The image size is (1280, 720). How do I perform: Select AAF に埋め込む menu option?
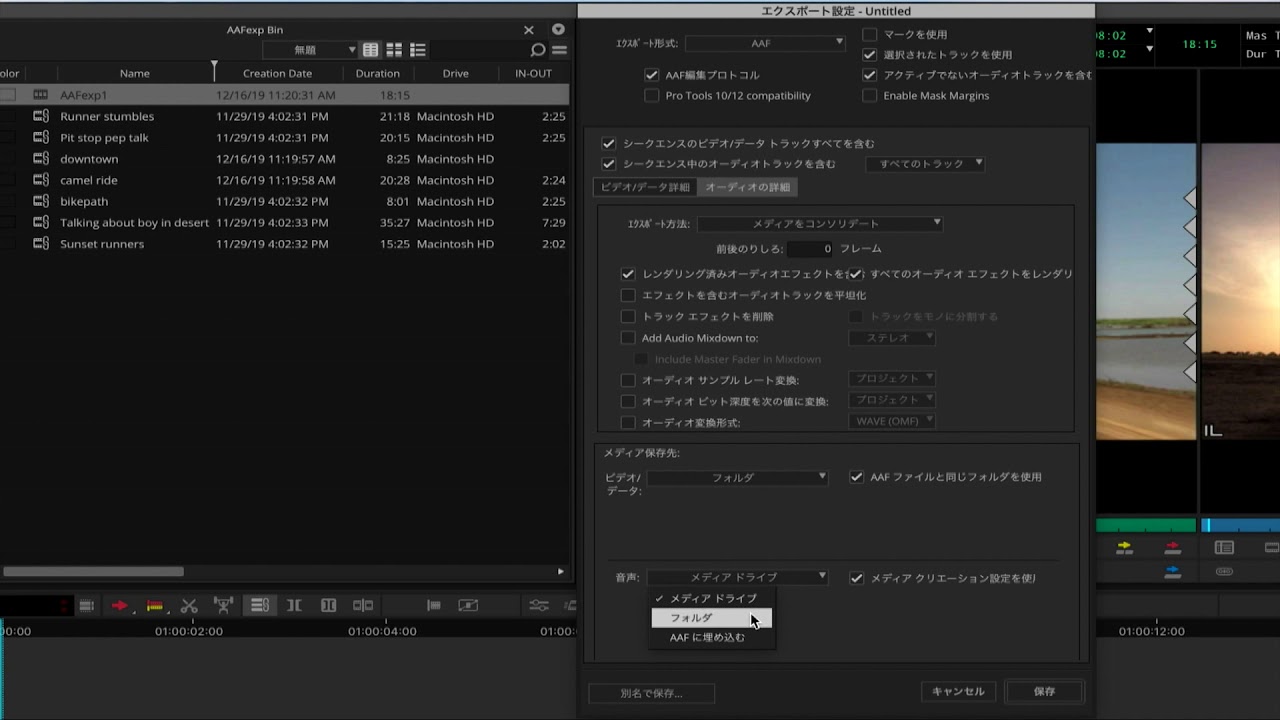coord(712,637)
